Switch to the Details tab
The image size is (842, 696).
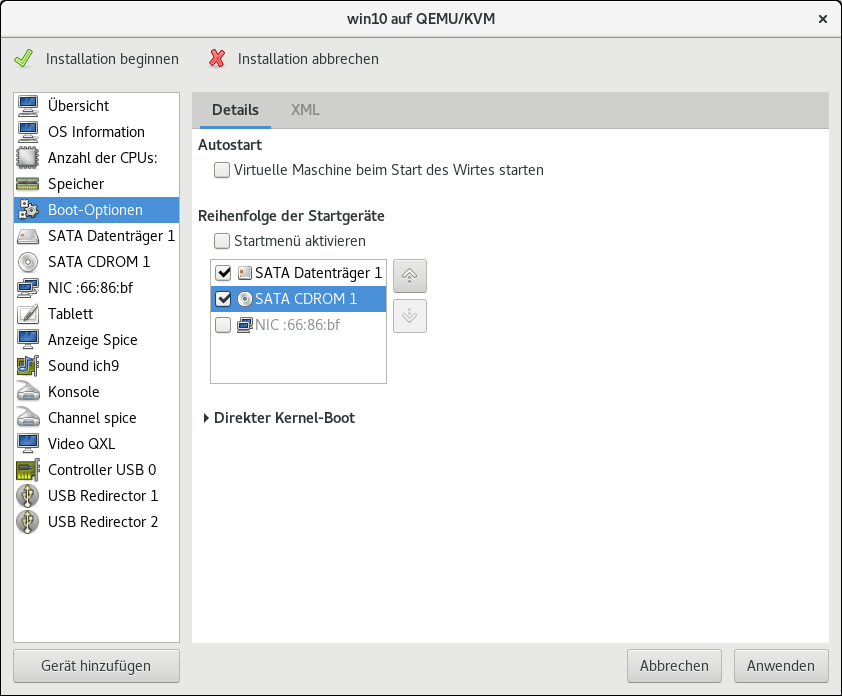pos(235,110)
